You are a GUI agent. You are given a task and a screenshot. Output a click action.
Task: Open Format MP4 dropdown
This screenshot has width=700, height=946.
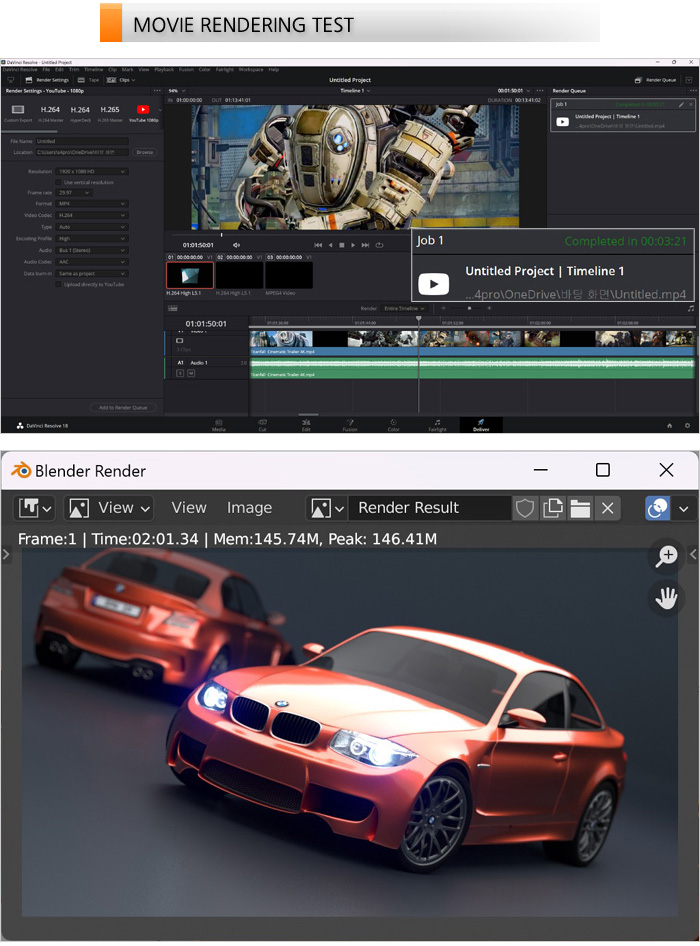tap(92, 204)
